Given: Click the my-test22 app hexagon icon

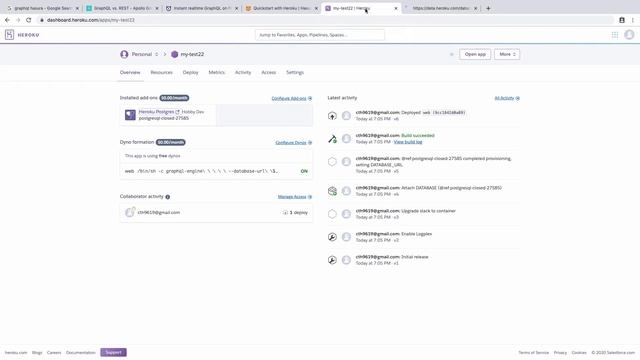Looking at the screenshot, I should 174,54.
